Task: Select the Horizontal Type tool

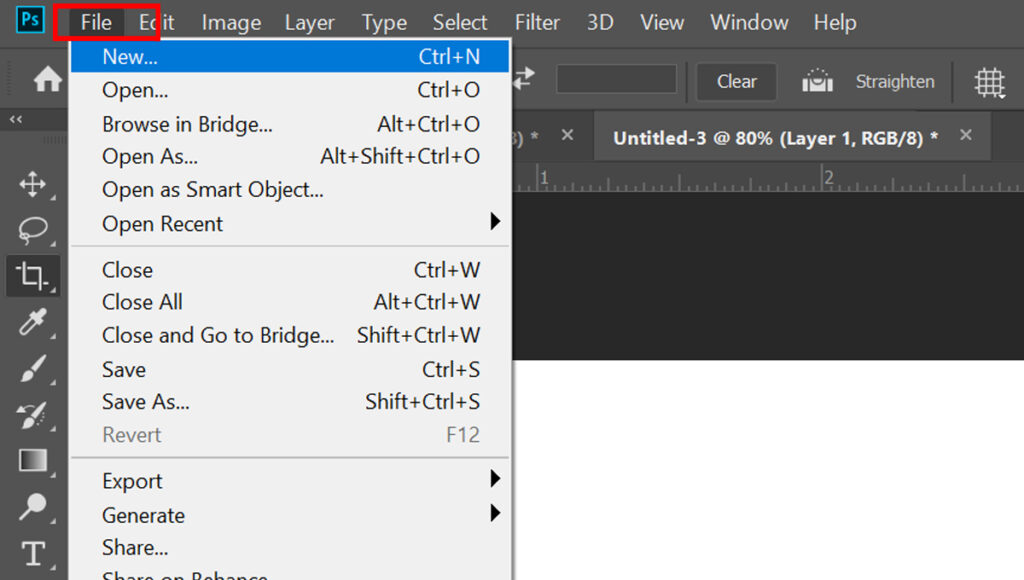Action: tap(33, 553)
